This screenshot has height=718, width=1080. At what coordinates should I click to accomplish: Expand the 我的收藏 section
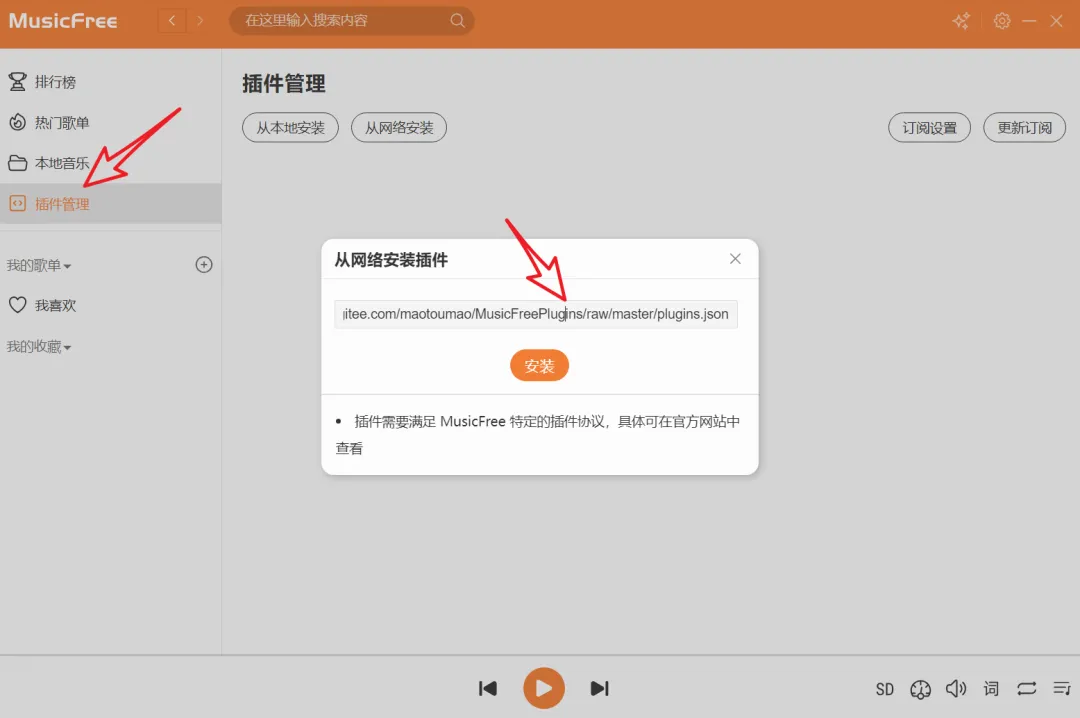[39, 347]
